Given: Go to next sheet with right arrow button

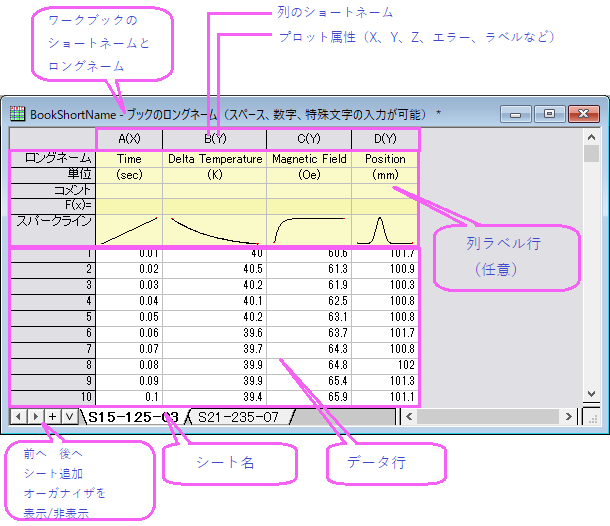Looking at the screenshot, I should [35, 417].
